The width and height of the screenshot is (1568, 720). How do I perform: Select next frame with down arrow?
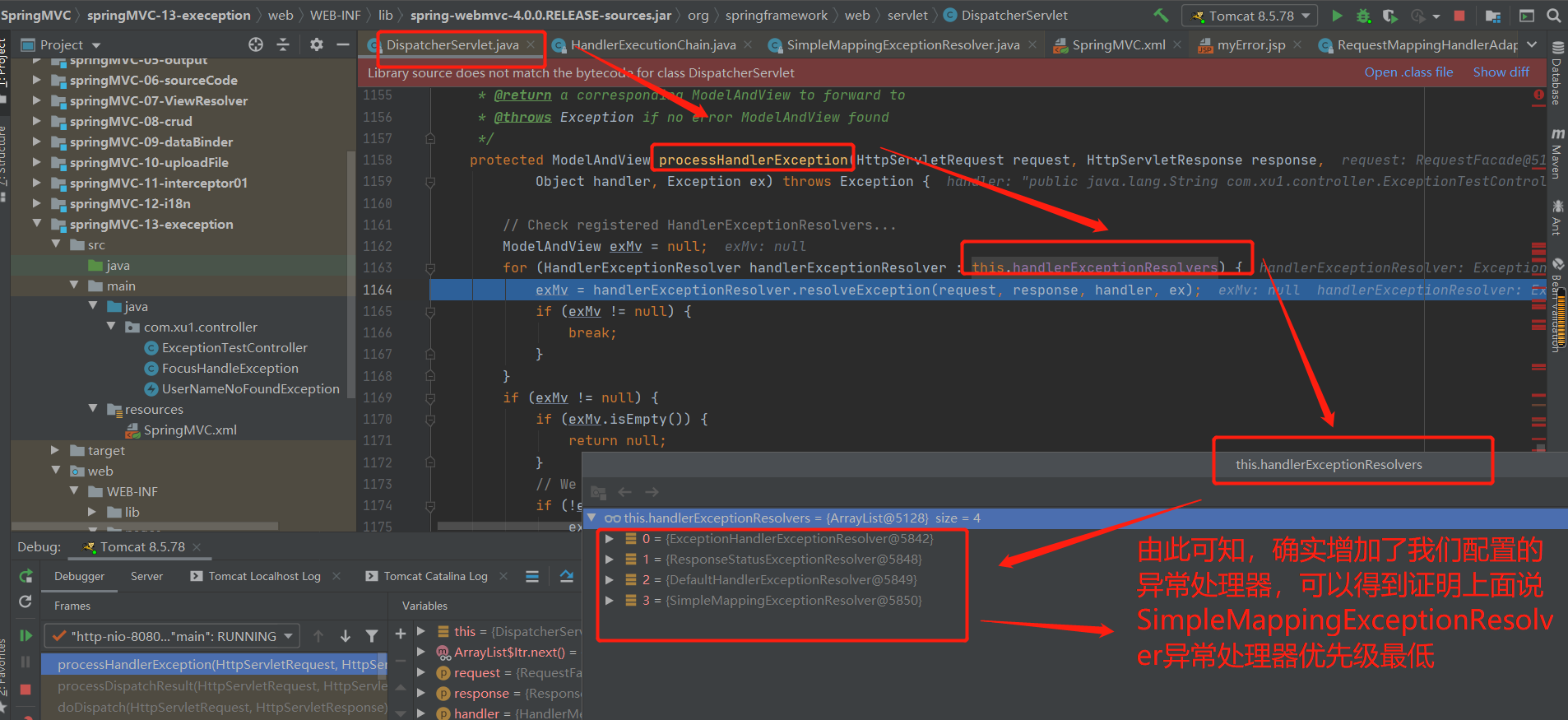(346, 636)
